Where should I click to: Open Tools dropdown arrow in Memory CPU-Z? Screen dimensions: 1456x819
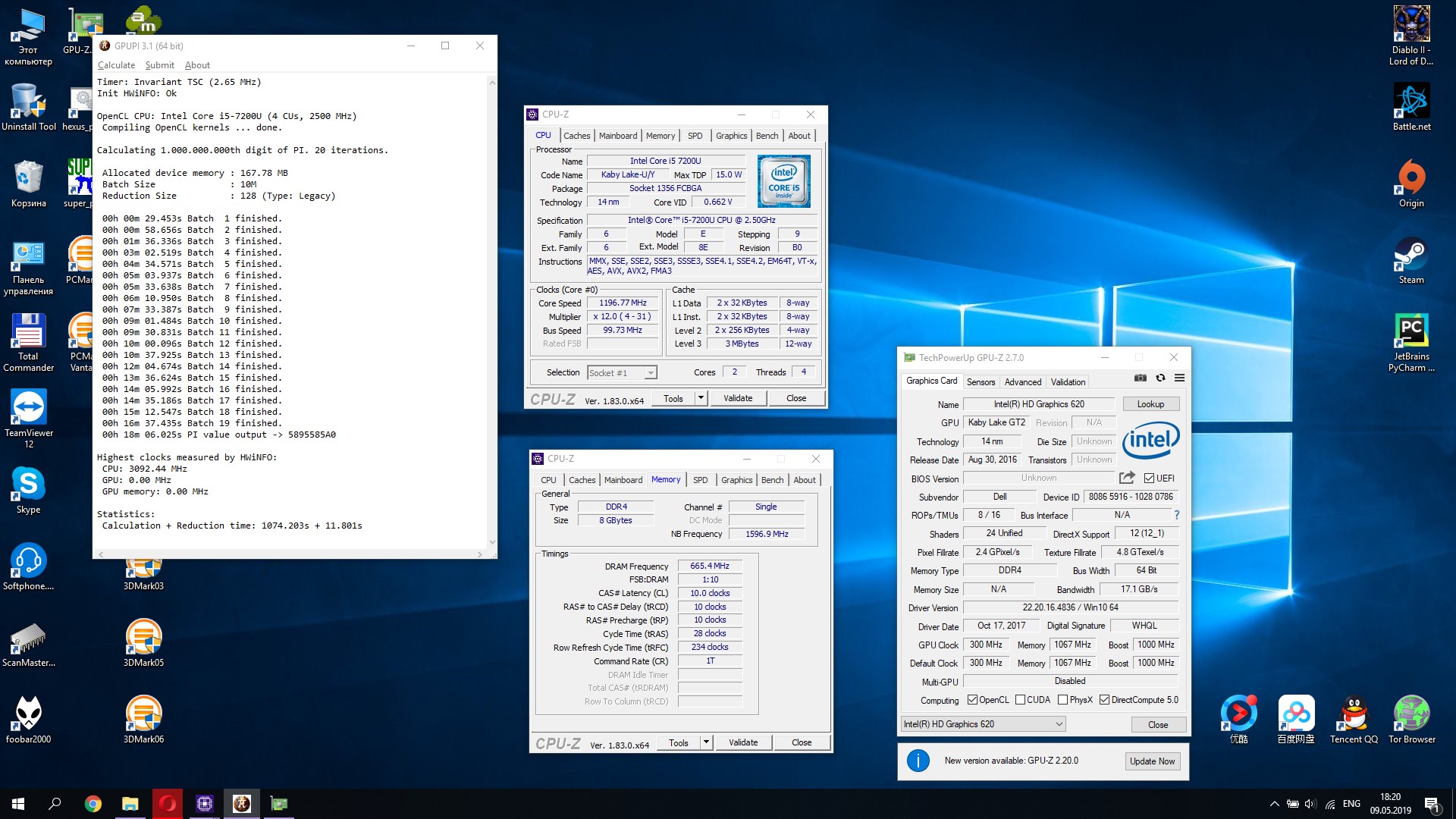pyautogui.click(x=706, y=742)
